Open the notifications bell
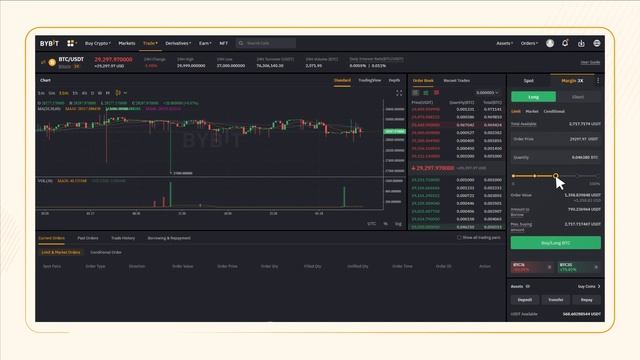Image resolution: width=640 pixels, height=360 pixels. (565, 43)
